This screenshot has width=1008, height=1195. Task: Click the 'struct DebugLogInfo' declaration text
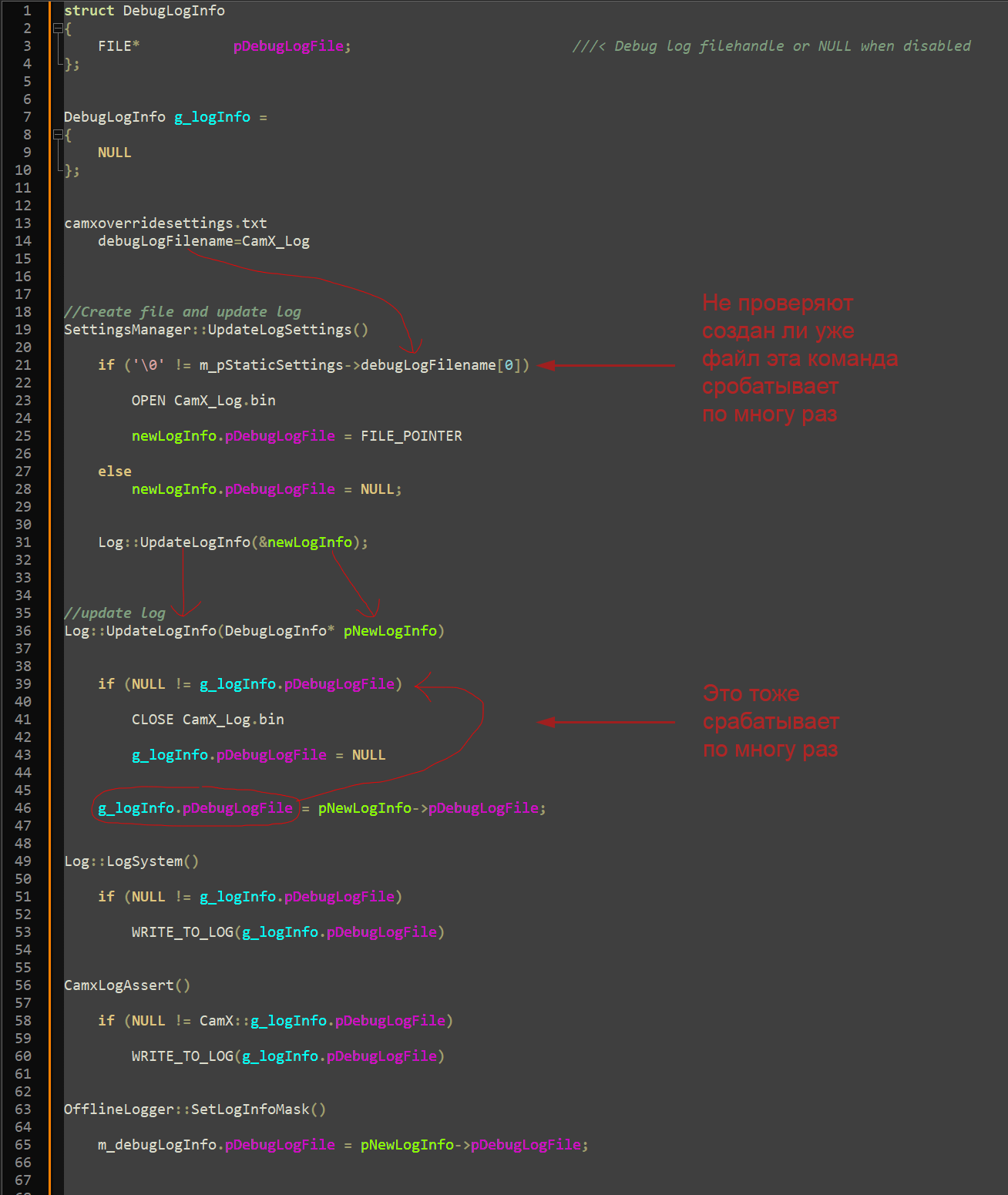(144, 11)
